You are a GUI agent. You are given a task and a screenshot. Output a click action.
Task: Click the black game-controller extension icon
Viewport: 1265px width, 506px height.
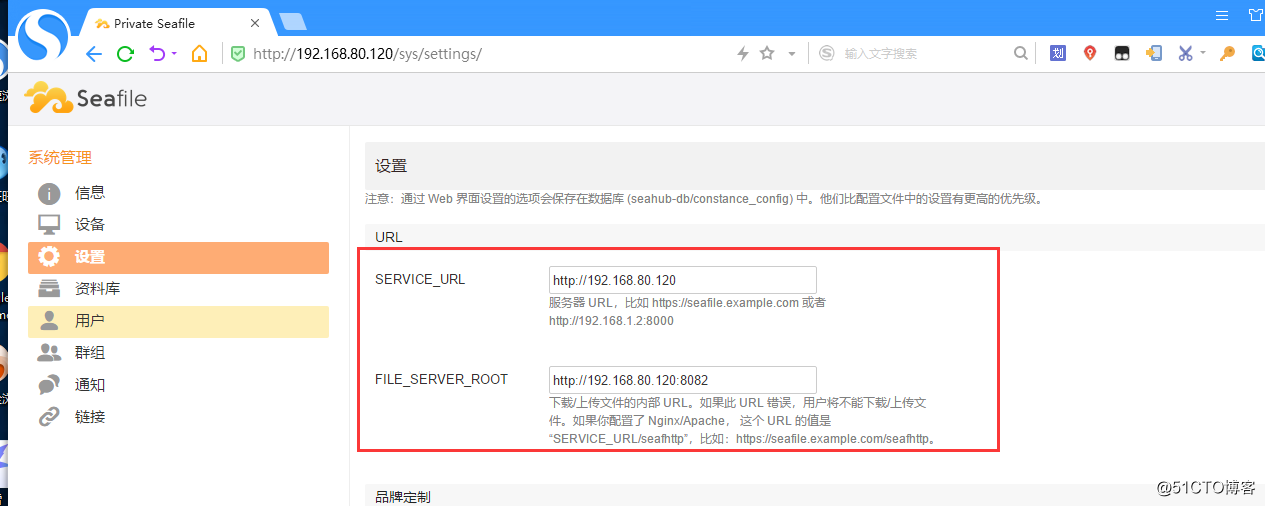pyautogui.click(x=1122, y=54)
